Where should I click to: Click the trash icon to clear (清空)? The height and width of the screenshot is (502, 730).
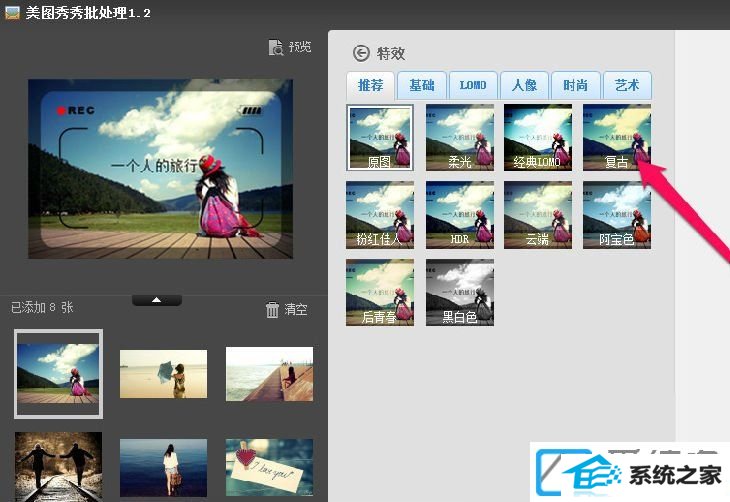(x=272, y=310)
